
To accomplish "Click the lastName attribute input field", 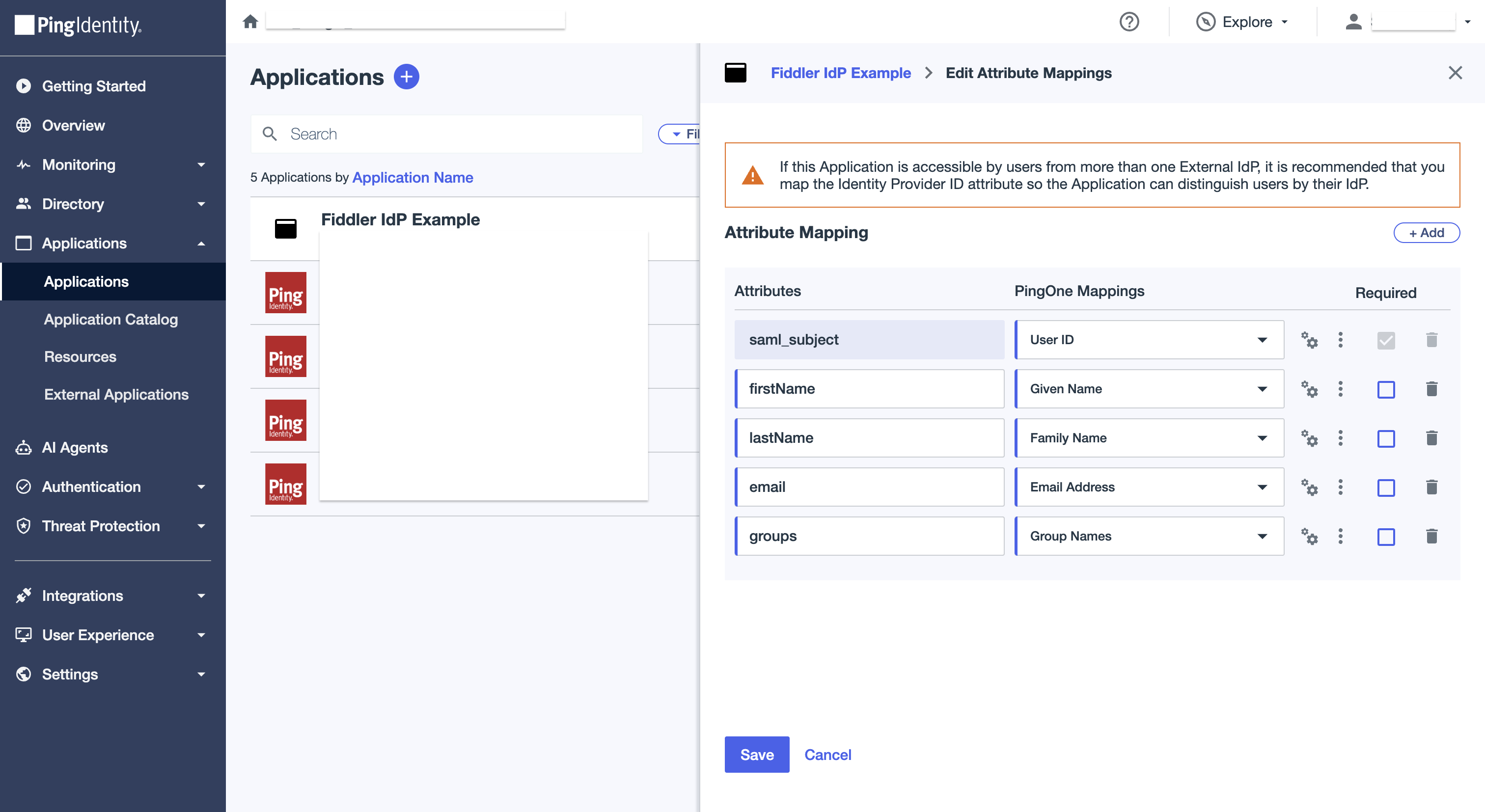I will click(869, 438).
